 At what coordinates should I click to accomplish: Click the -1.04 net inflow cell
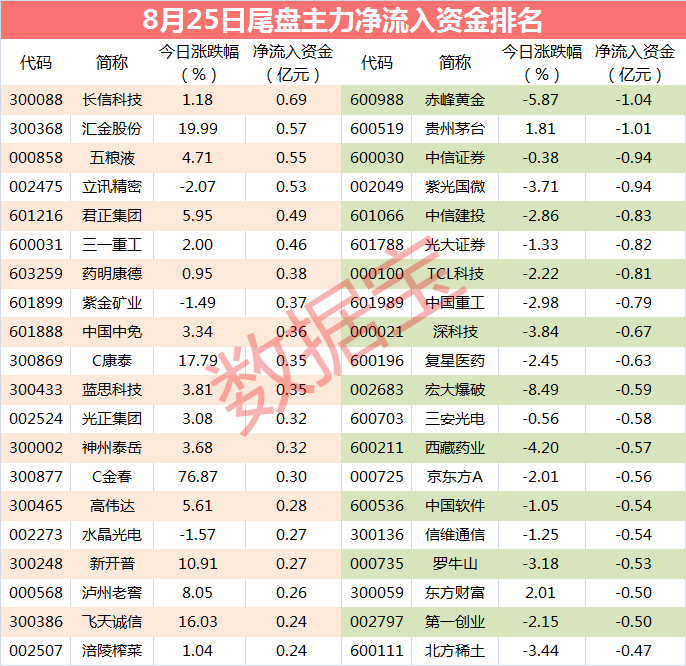[x=634, y=100]
